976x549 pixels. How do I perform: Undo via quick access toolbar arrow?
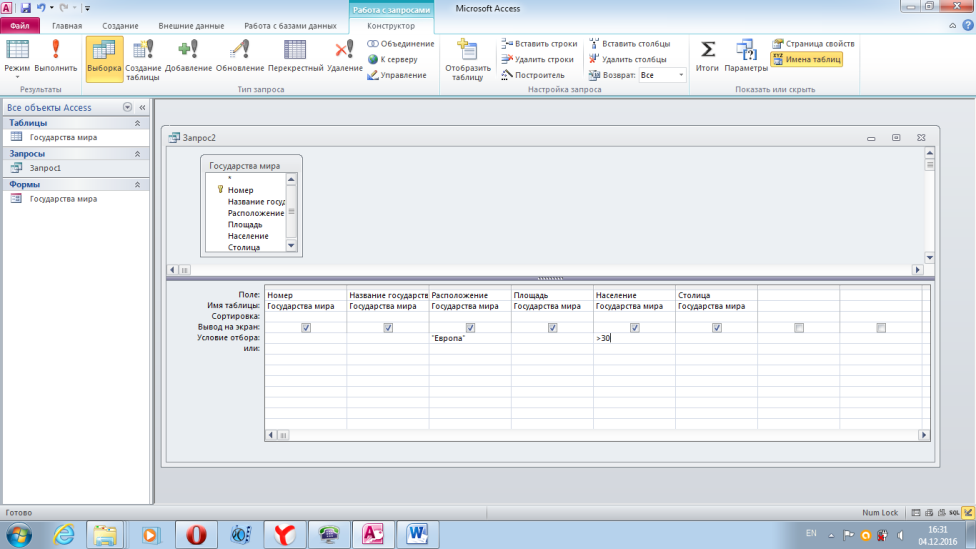[x=41, y=8]
